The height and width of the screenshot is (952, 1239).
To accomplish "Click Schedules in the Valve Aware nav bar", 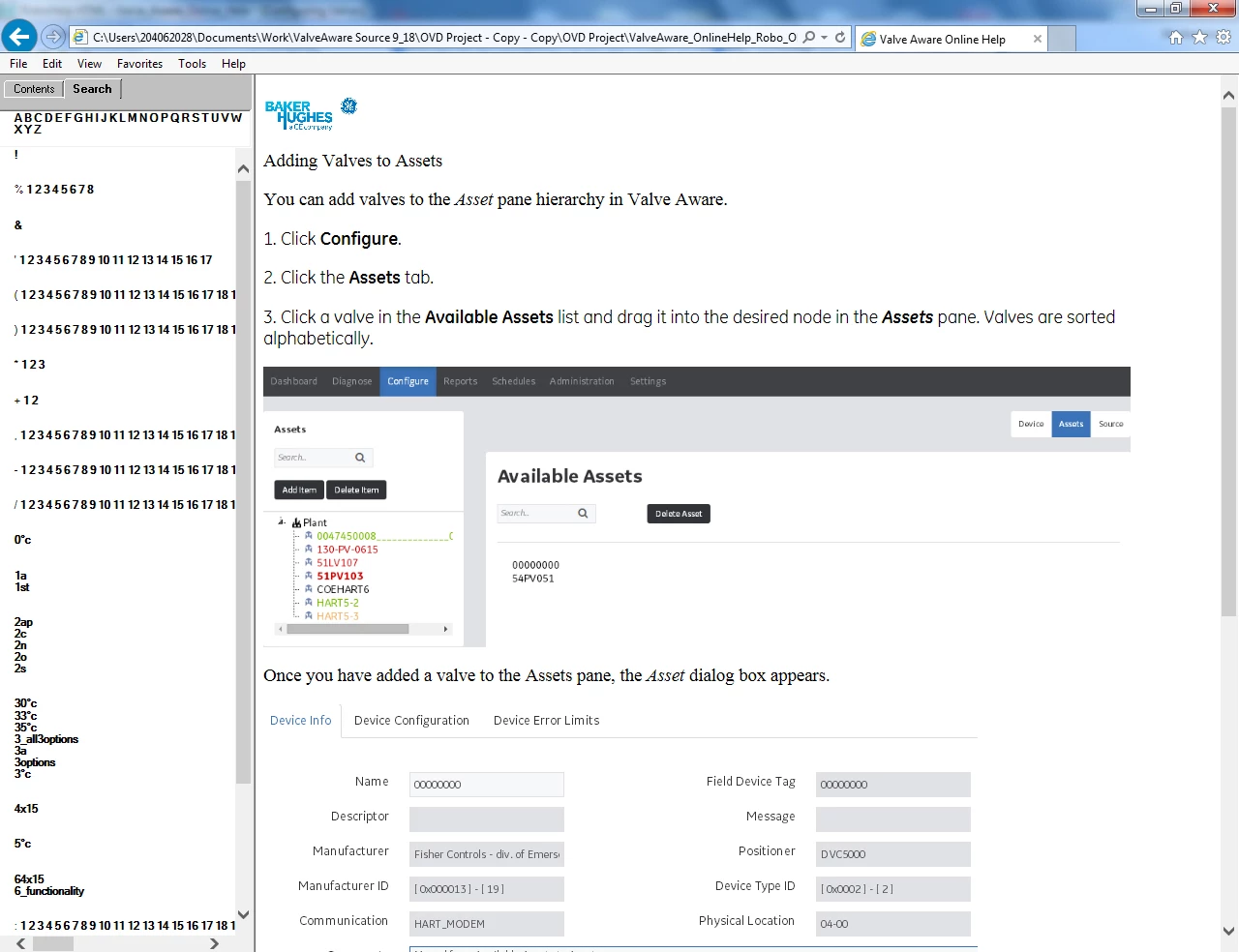I will tap(513, 381).
